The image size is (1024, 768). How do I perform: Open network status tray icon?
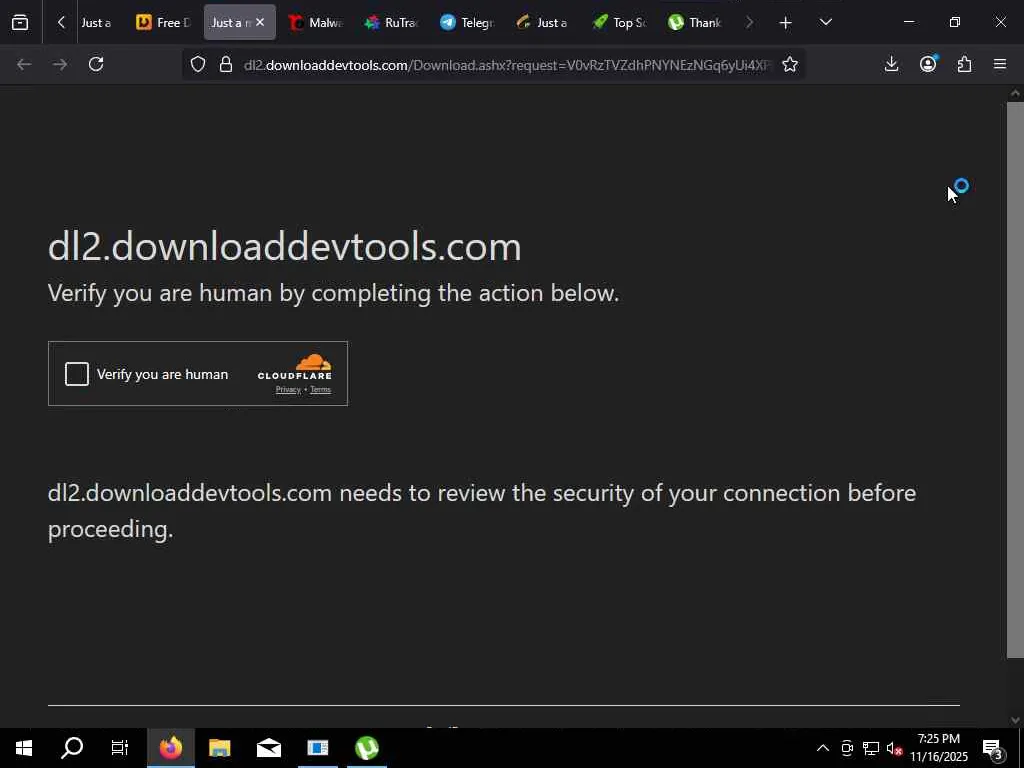click(871, 748)
